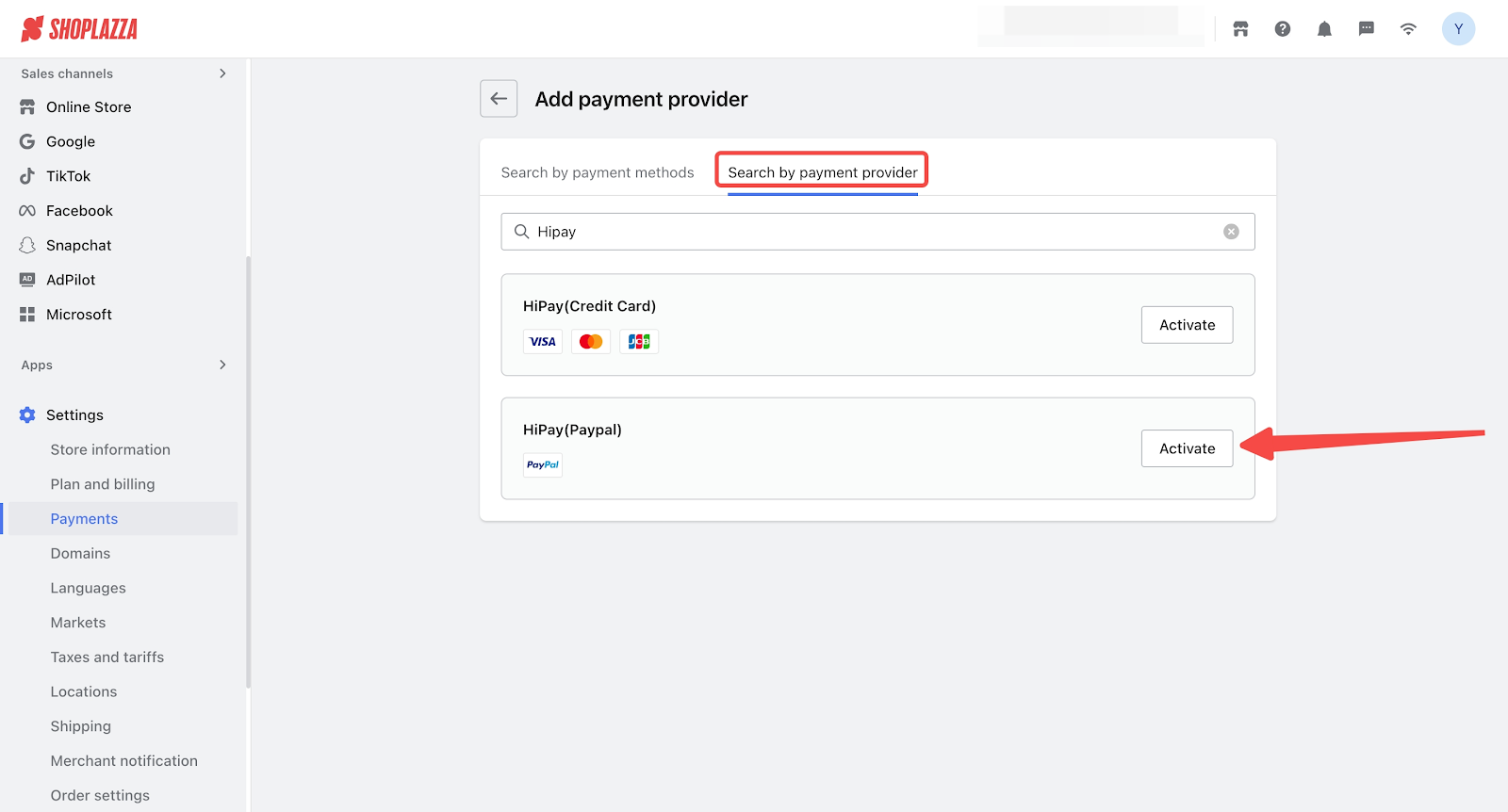Go to Domains settings
Viewport: 1508px width, 812px height.
[x=80, y=554]
